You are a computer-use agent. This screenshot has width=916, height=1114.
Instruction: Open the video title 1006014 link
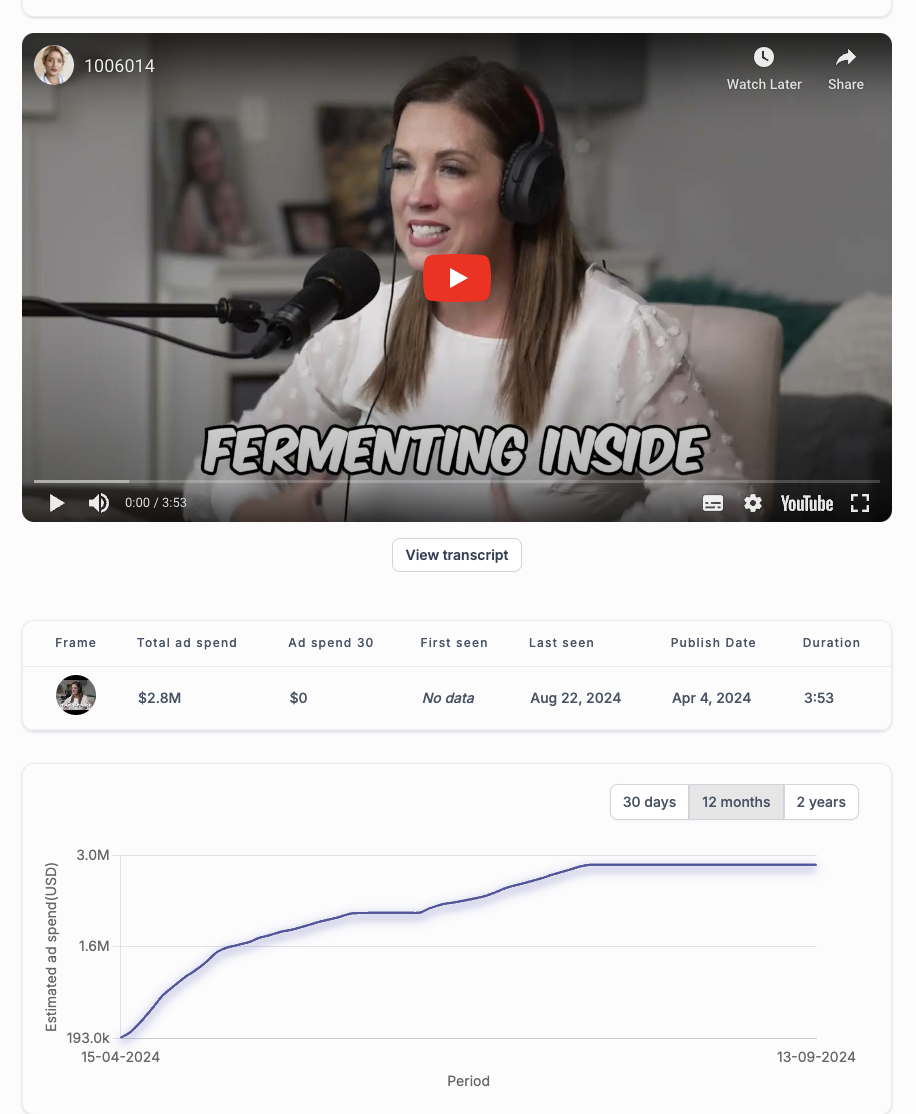pyautogui.click(x=119, y=66)
